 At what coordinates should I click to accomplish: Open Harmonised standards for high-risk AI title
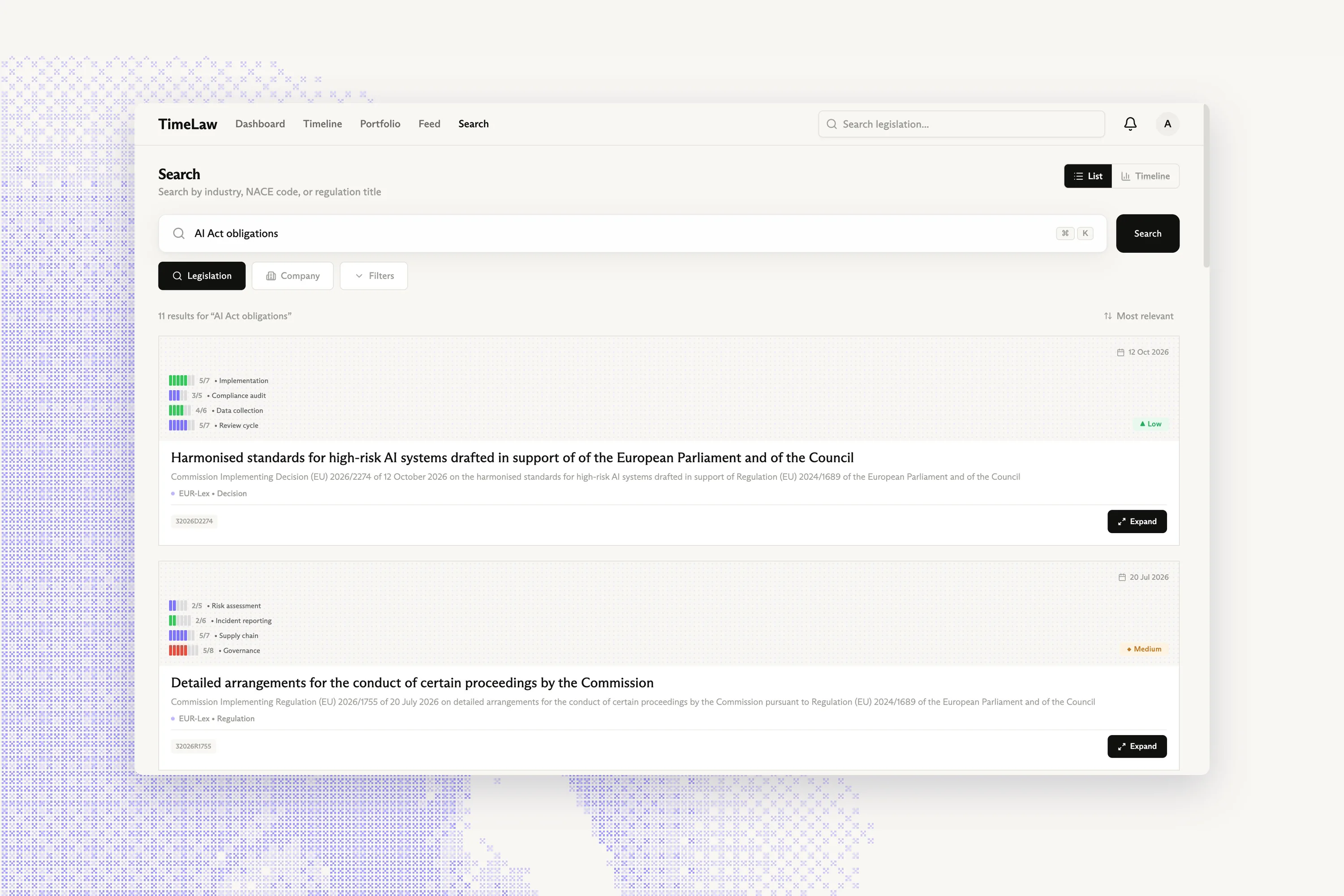point(512,458)
